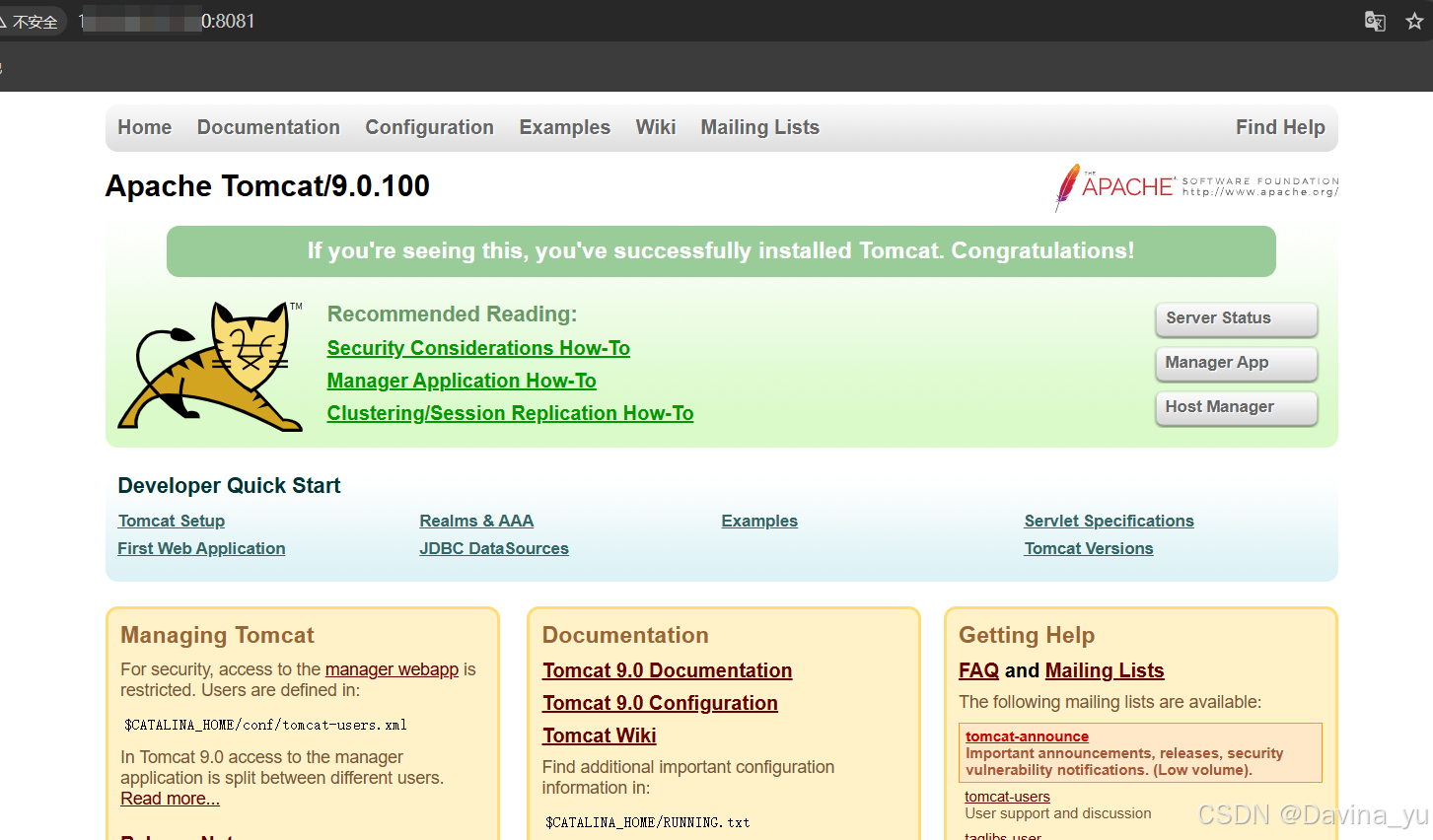Image resolution: width=1433 pixels, height=840 pixels.
Task: Click the $CATALINA_HOME/RUNNING.txt path text
Action: click(647, 822)
